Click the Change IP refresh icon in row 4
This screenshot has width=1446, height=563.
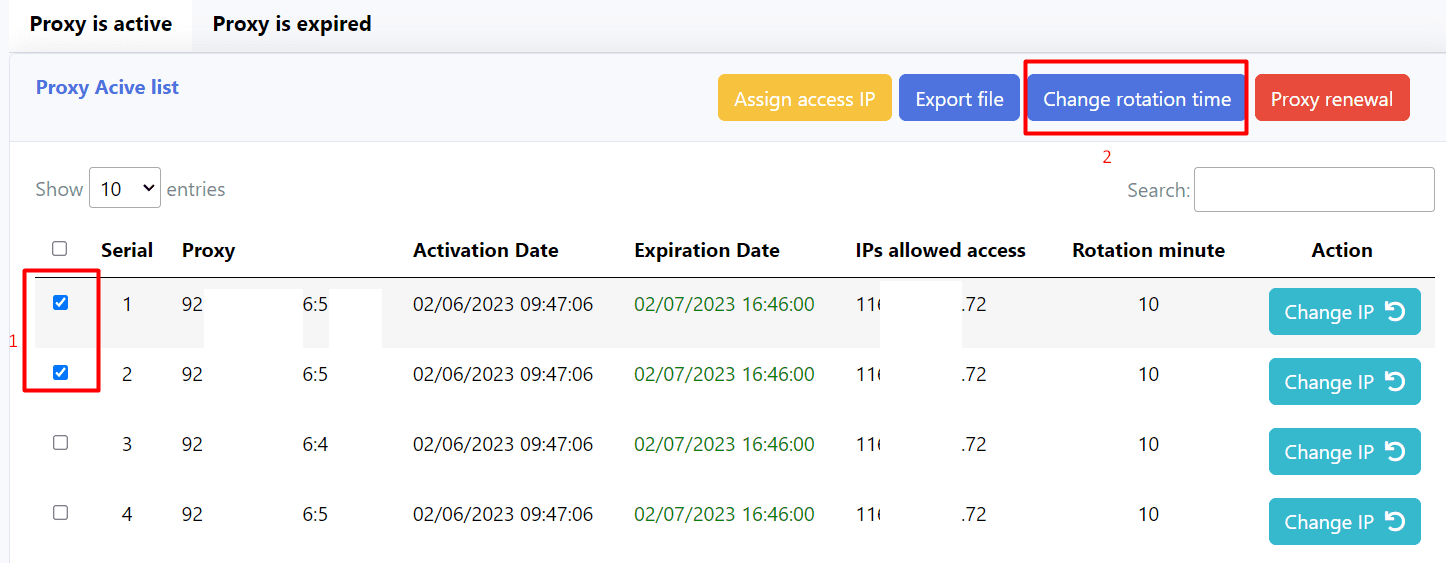[1396, 522]
